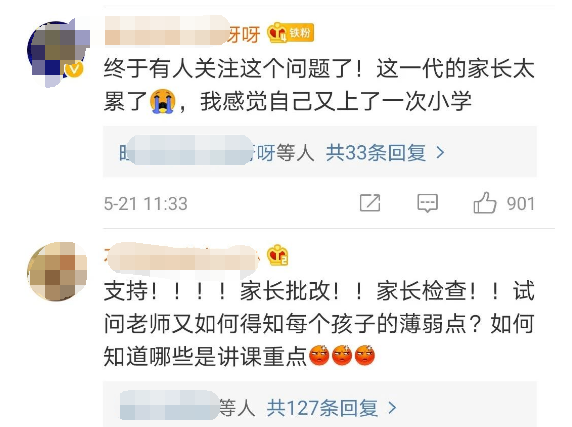
Task: Tap the yellow V verification badge
Action: [74, 69]
